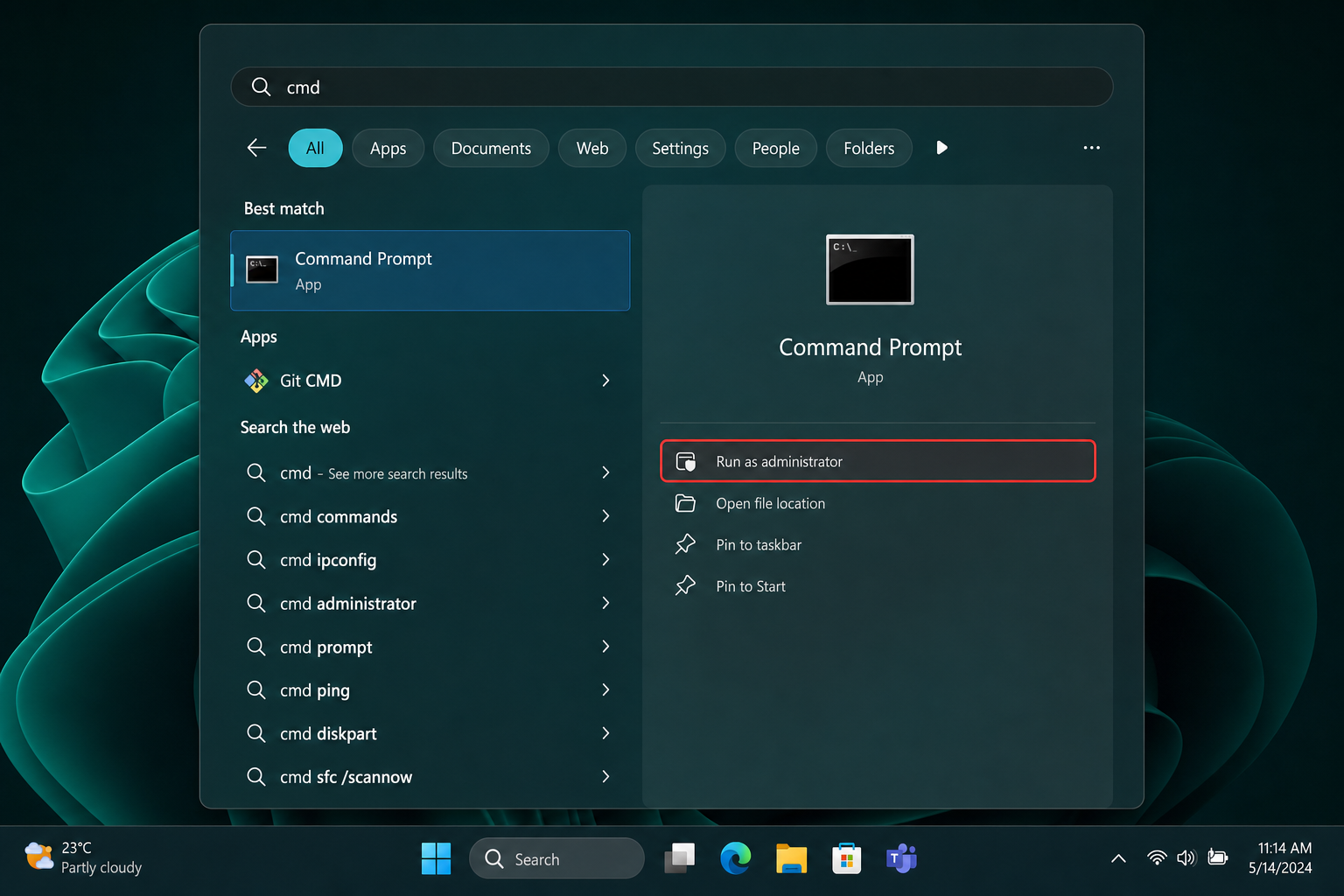
Task: Expand the cmd diskpart chevron
Action: 605,733
